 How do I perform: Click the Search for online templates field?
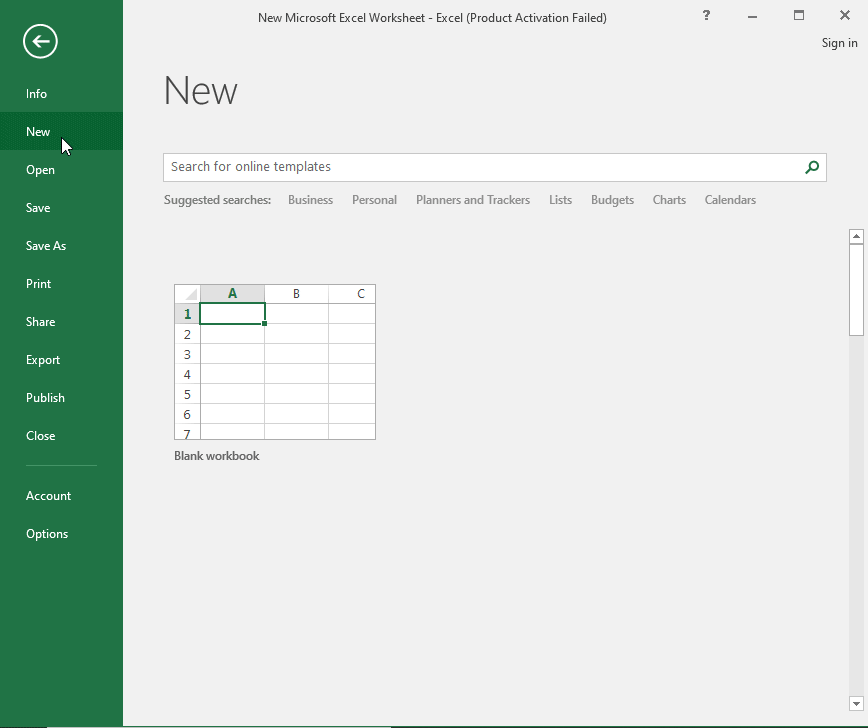(x=480, y=167)
